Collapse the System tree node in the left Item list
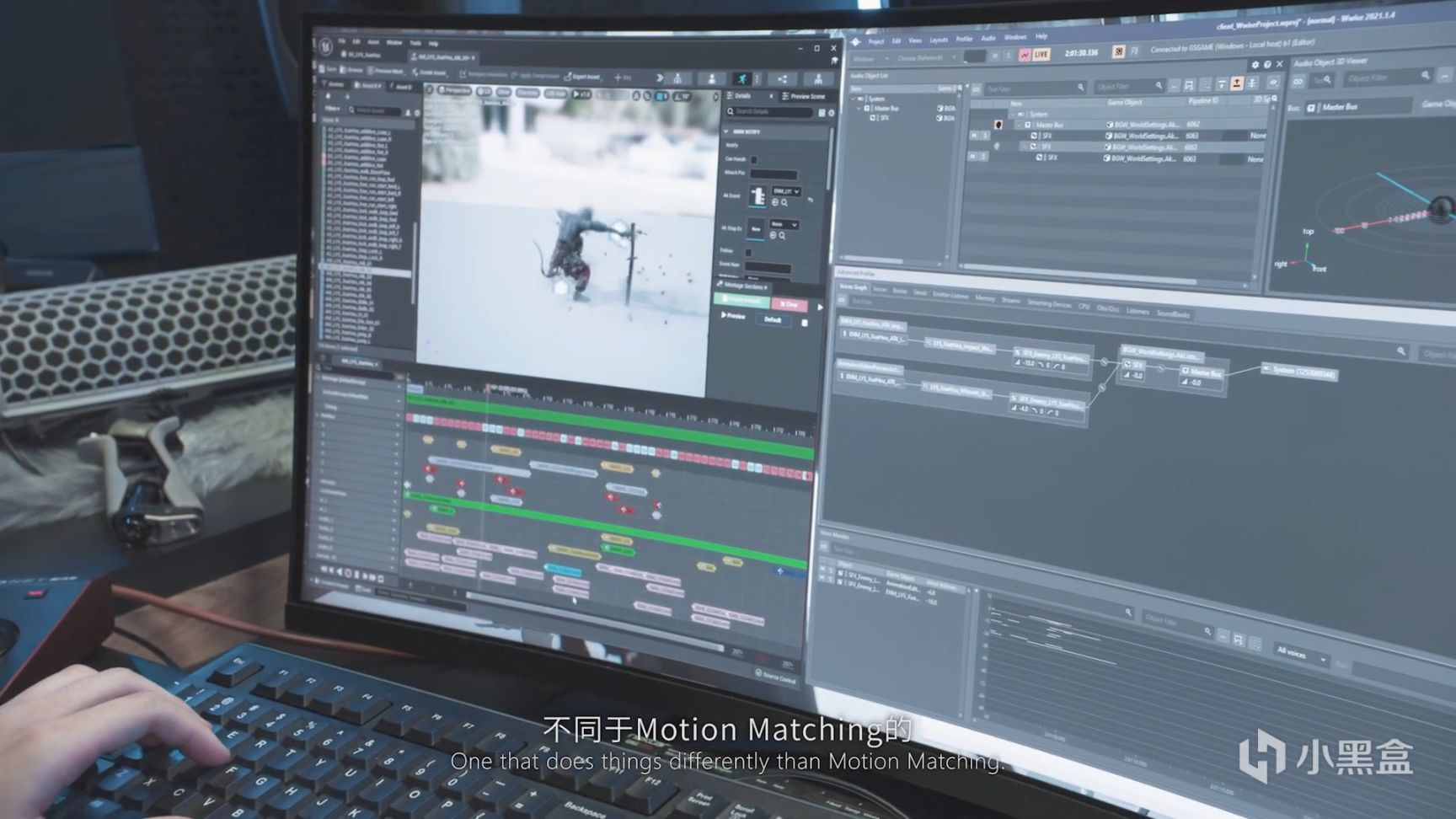Screen dimensions: 1456x819 tap(853, 99)
